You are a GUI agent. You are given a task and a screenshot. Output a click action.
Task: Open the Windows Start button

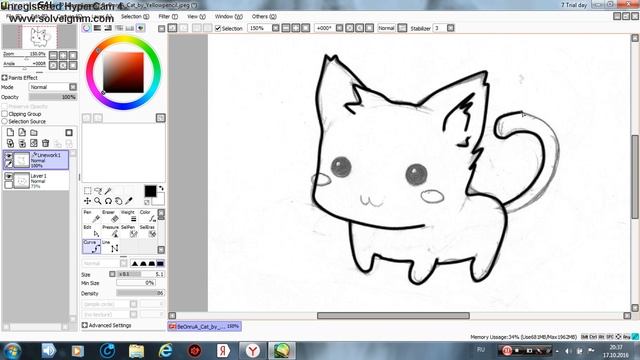(x=12, y=351)
